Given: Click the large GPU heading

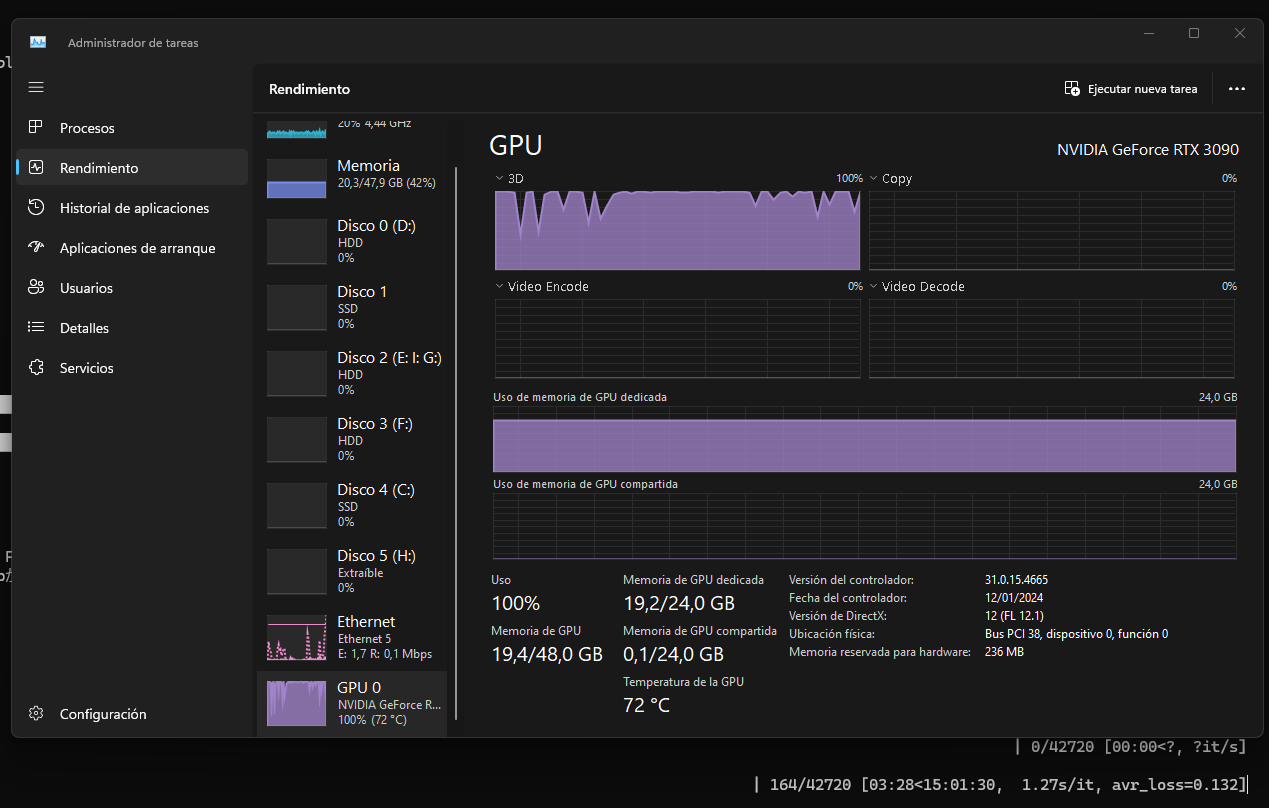Looking at the screenshot, I should coord(516,146).
